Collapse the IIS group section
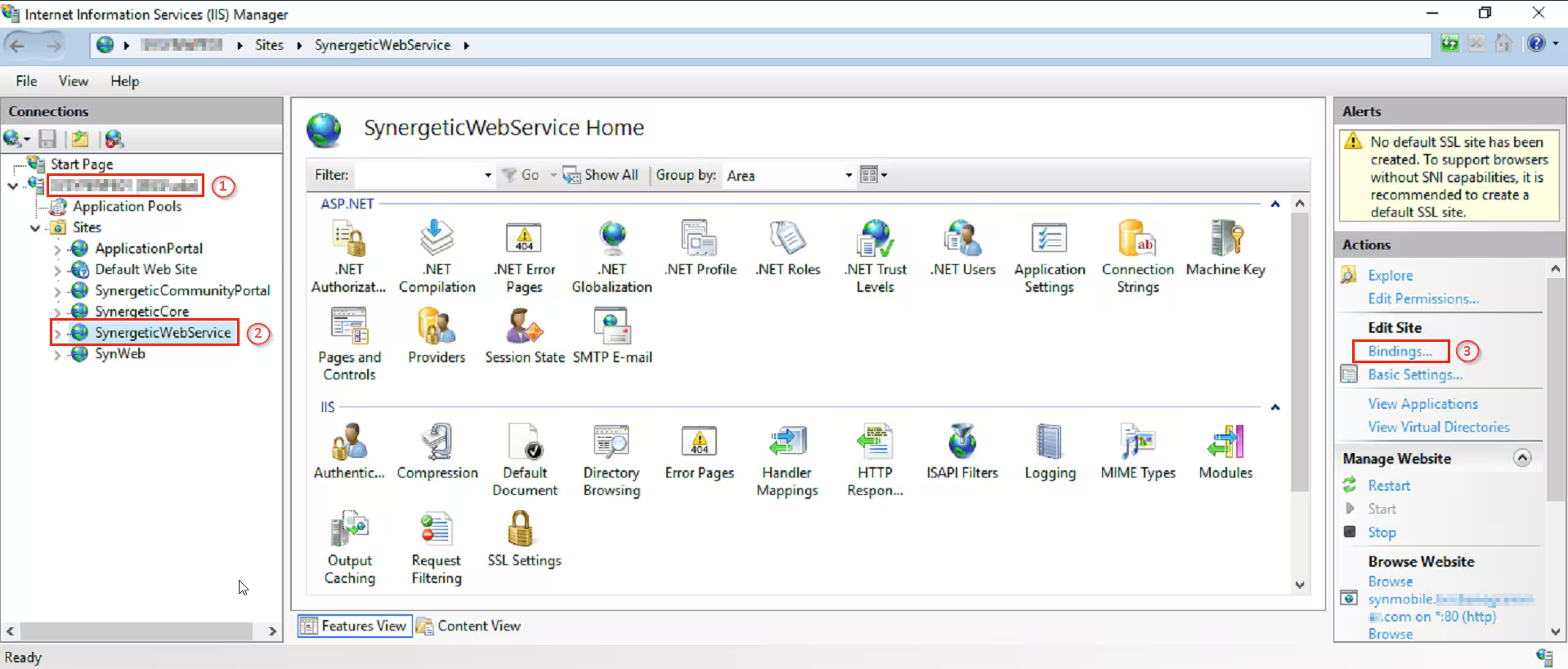The height and width of the screenshot is (669, 1568). (x=1275, y=407)
